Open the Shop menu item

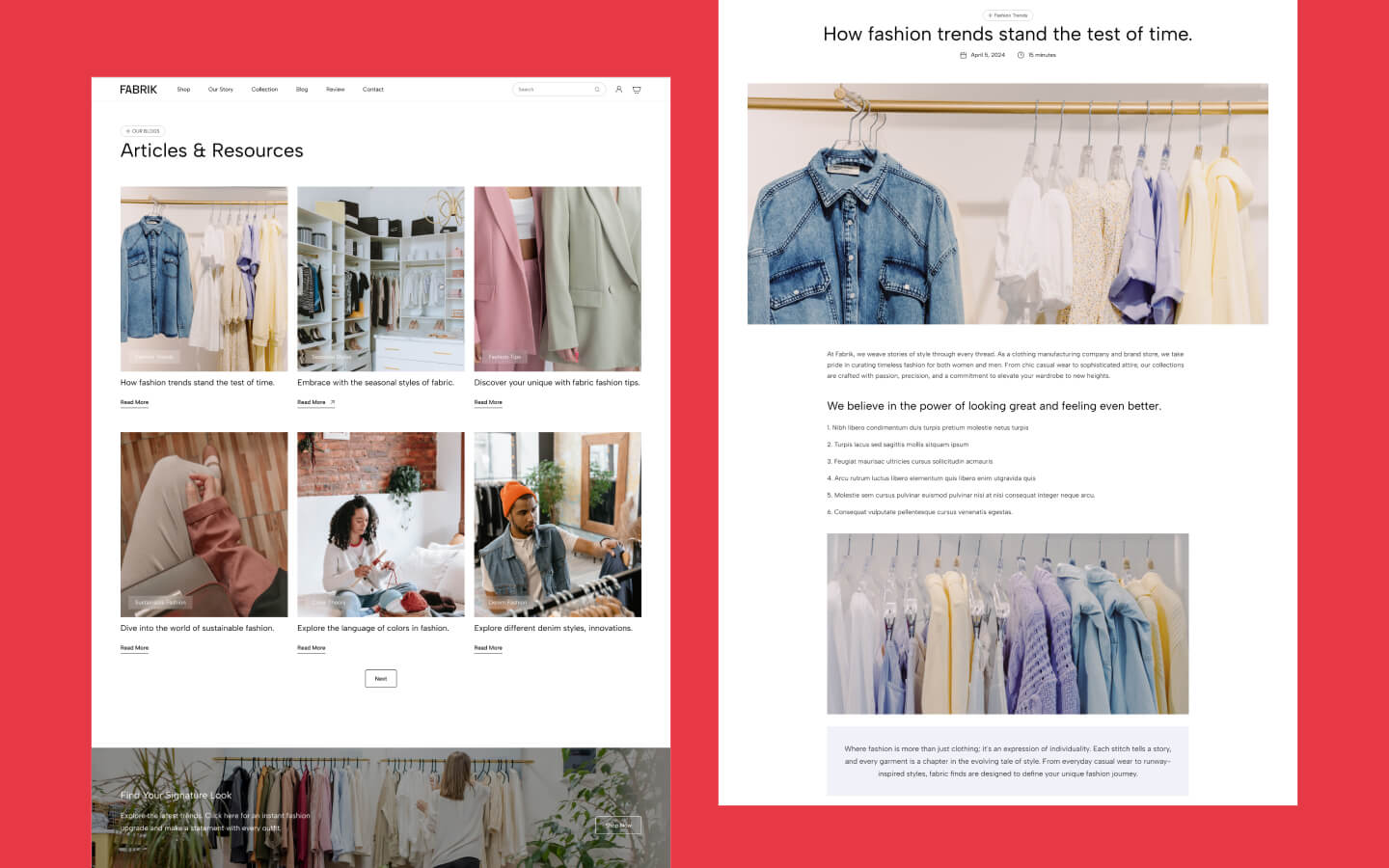point(183,89)
